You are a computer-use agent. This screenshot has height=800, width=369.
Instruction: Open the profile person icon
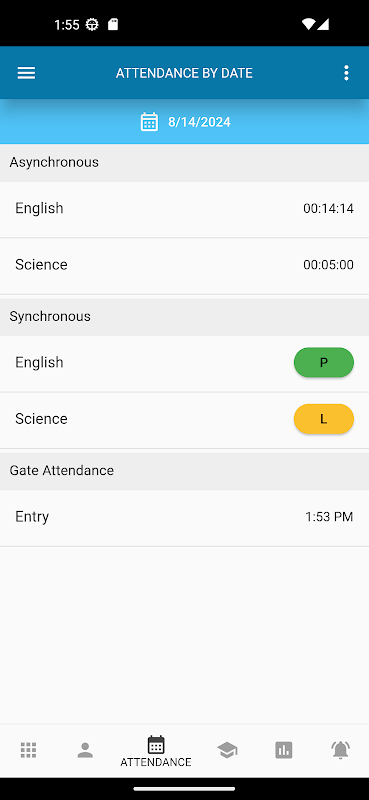coord(85,750)
